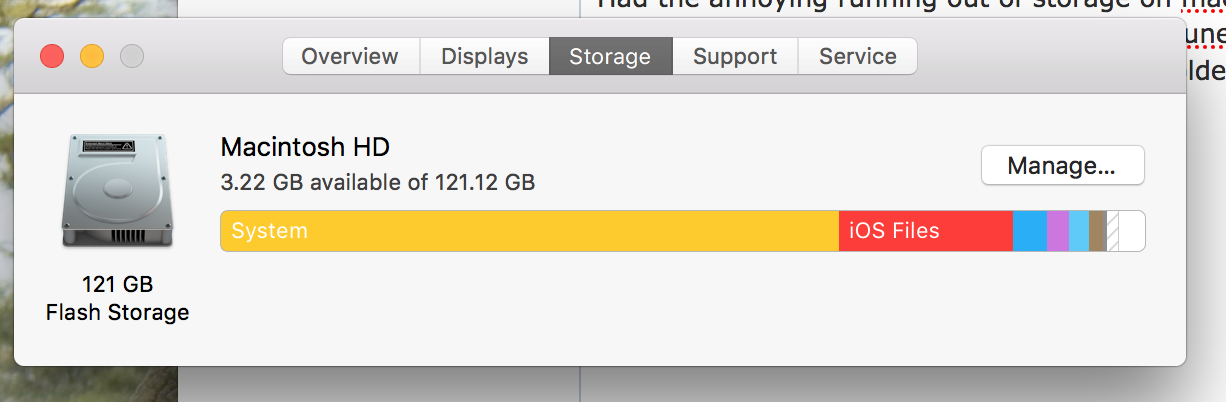Click the light blue storage segment

tap(1079, 231)
